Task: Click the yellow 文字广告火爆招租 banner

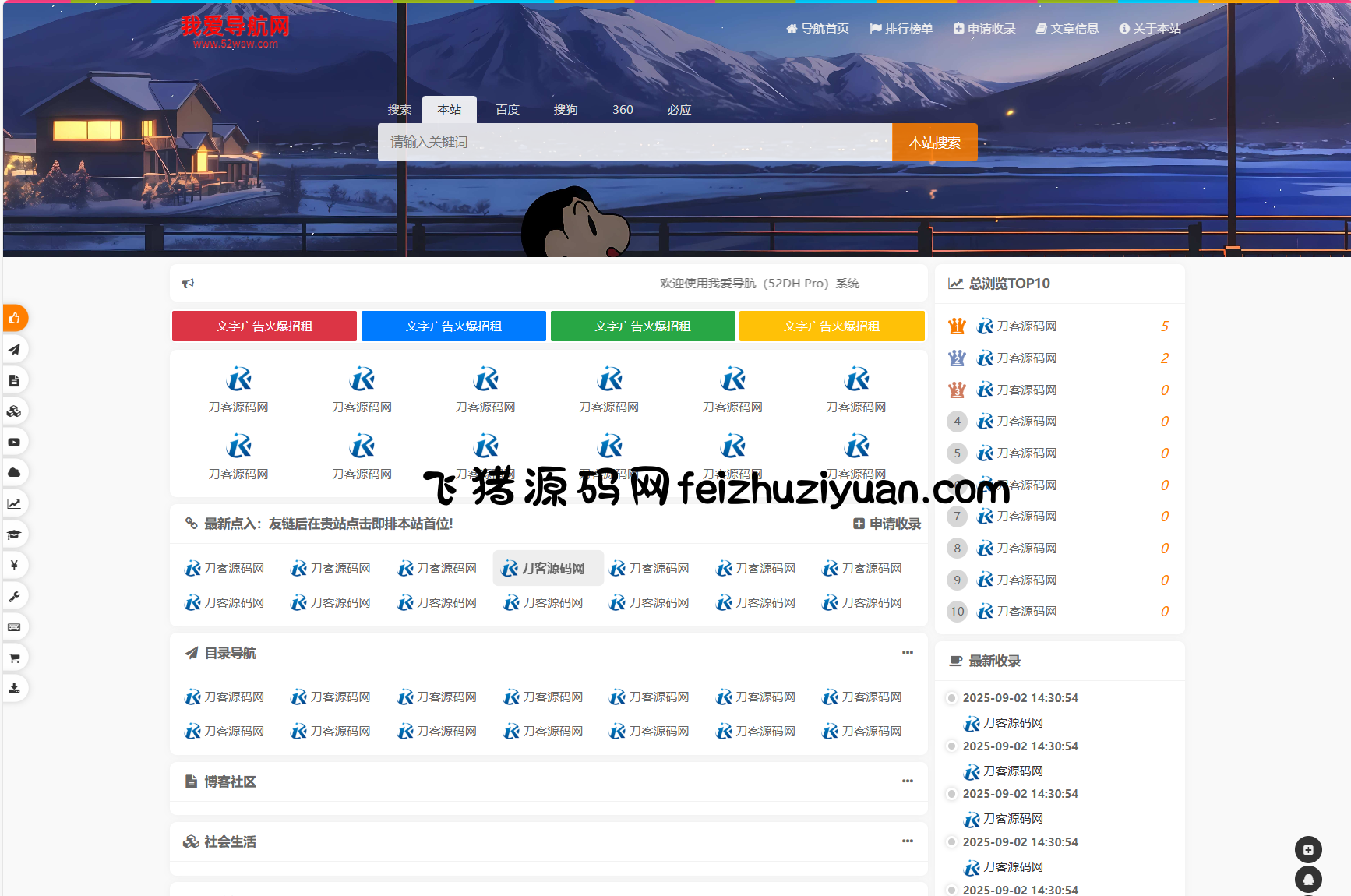Action: click(832, 326)
